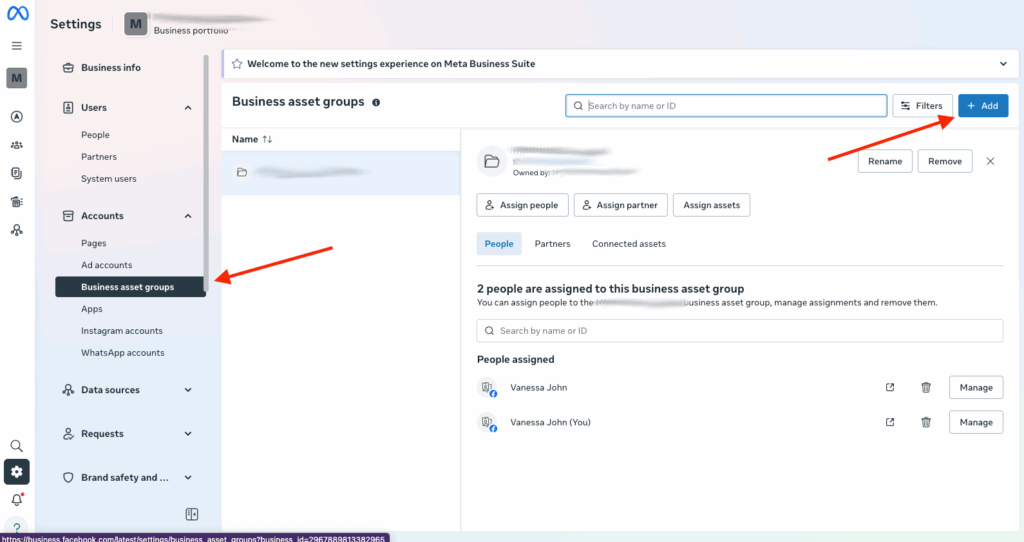This screenshot has width=1024, height=542.
Task: Sort by the Name column header
Action: pyautogui.click(x=245, y=139)
